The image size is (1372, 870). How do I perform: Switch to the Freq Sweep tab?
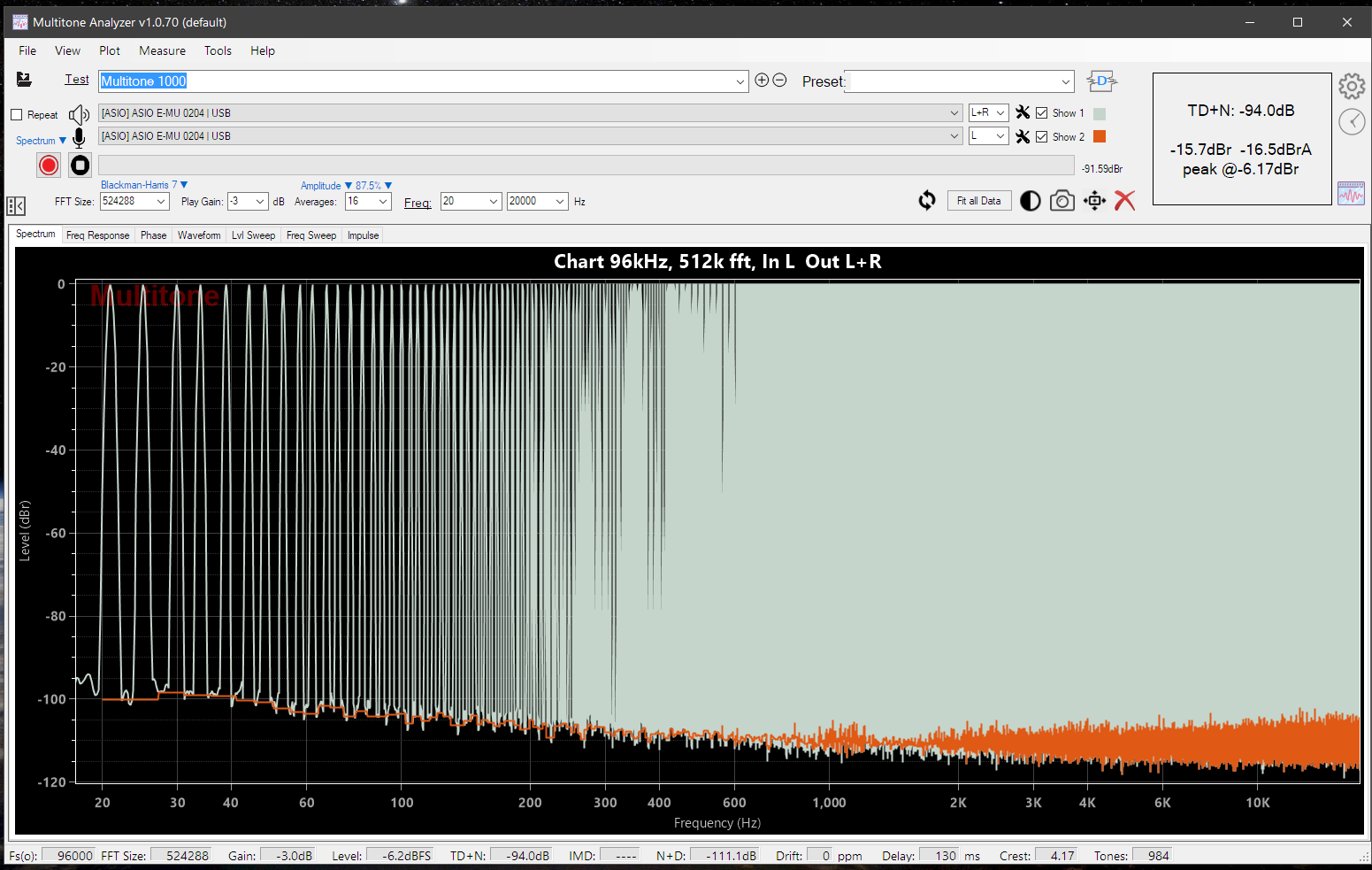[311, 235]
